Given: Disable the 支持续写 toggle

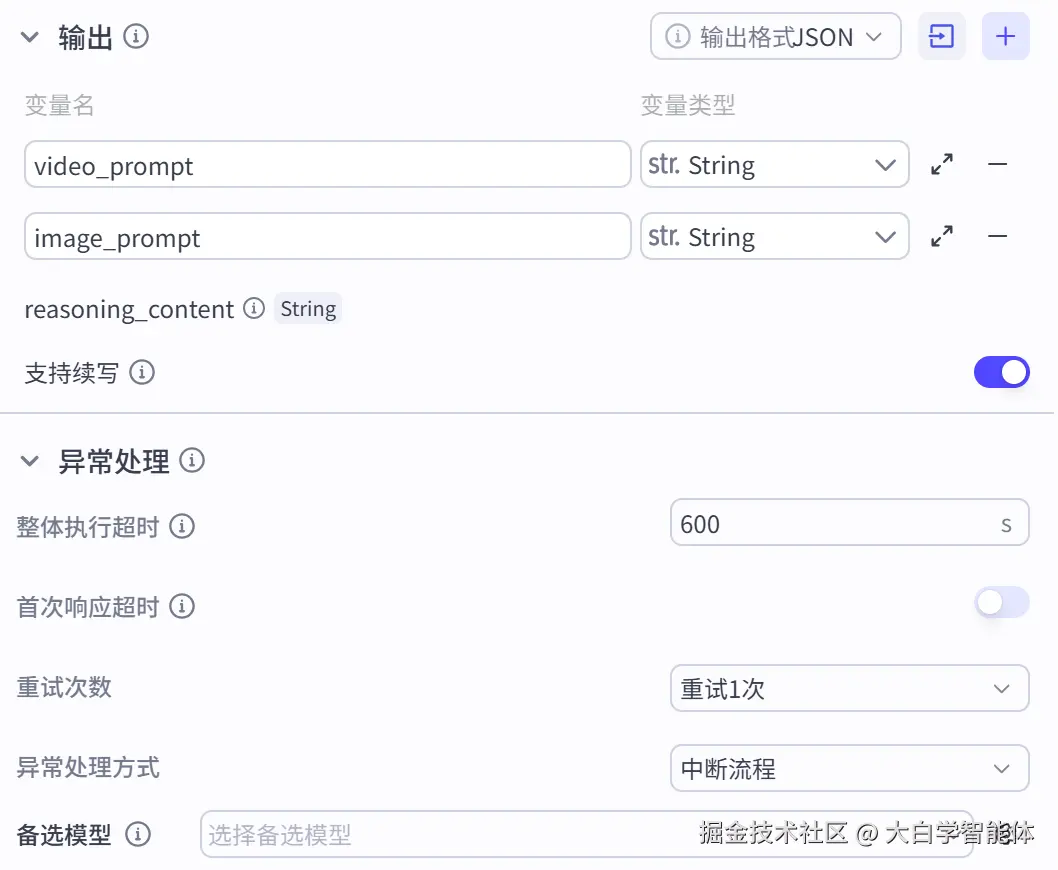Looking at the screenshot, I should click(x=1001, y=372).
